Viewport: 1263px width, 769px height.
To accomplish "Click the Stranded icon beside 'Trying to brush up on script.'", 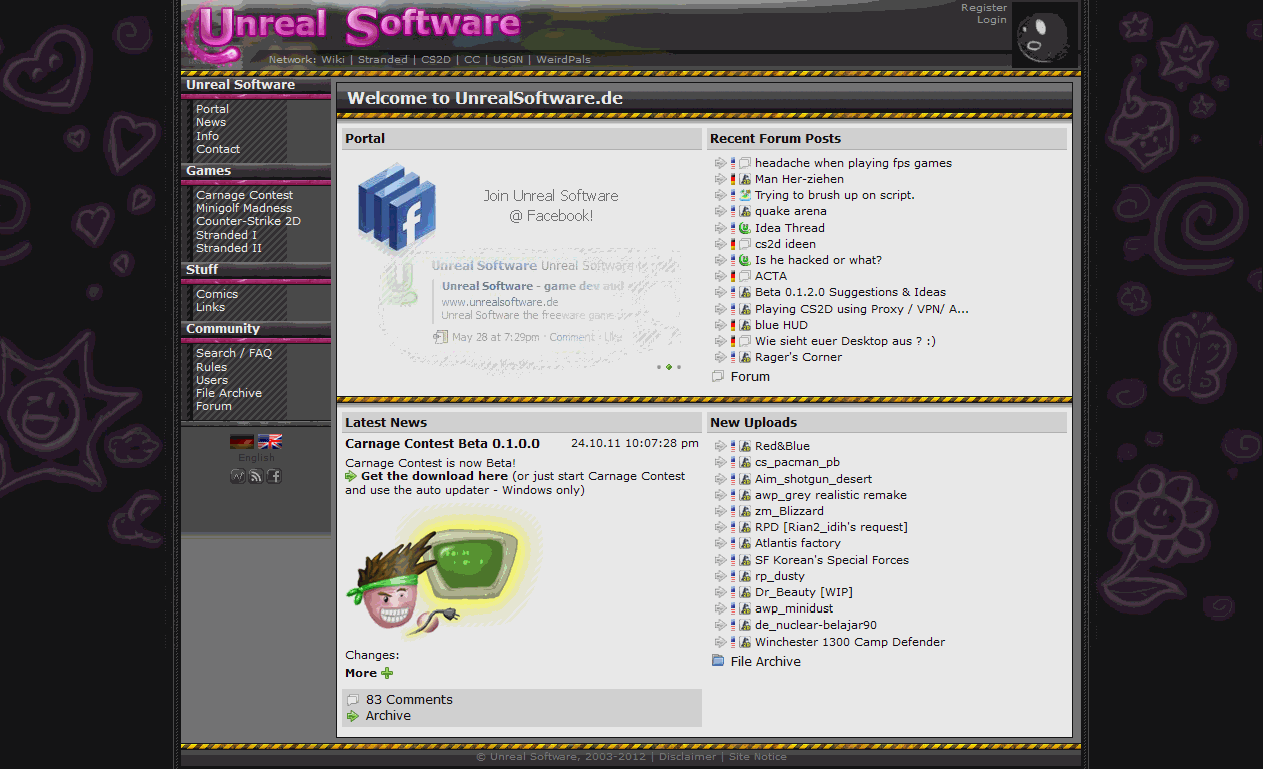I will pos(745,195).
